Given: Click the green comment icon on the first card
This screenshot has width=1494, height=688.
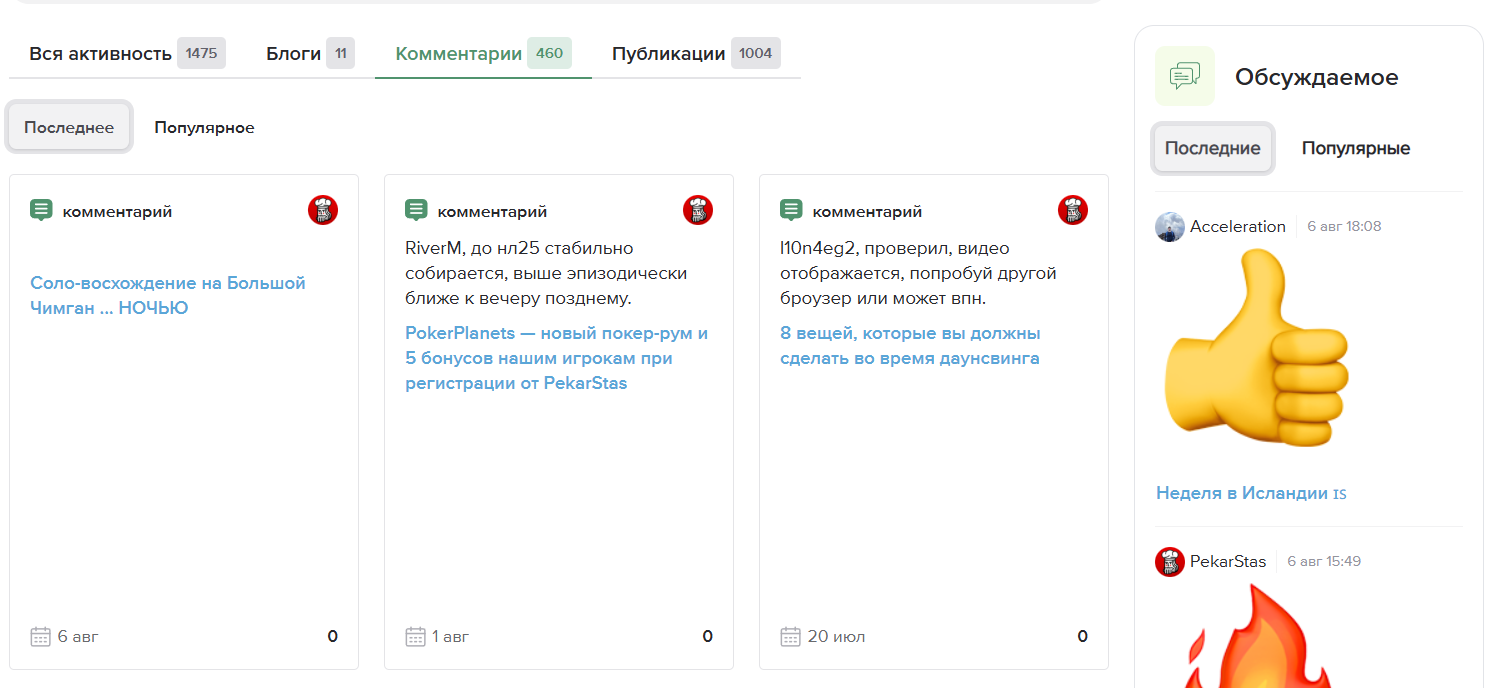Looking at the screenshot, I should click(41, 210).
